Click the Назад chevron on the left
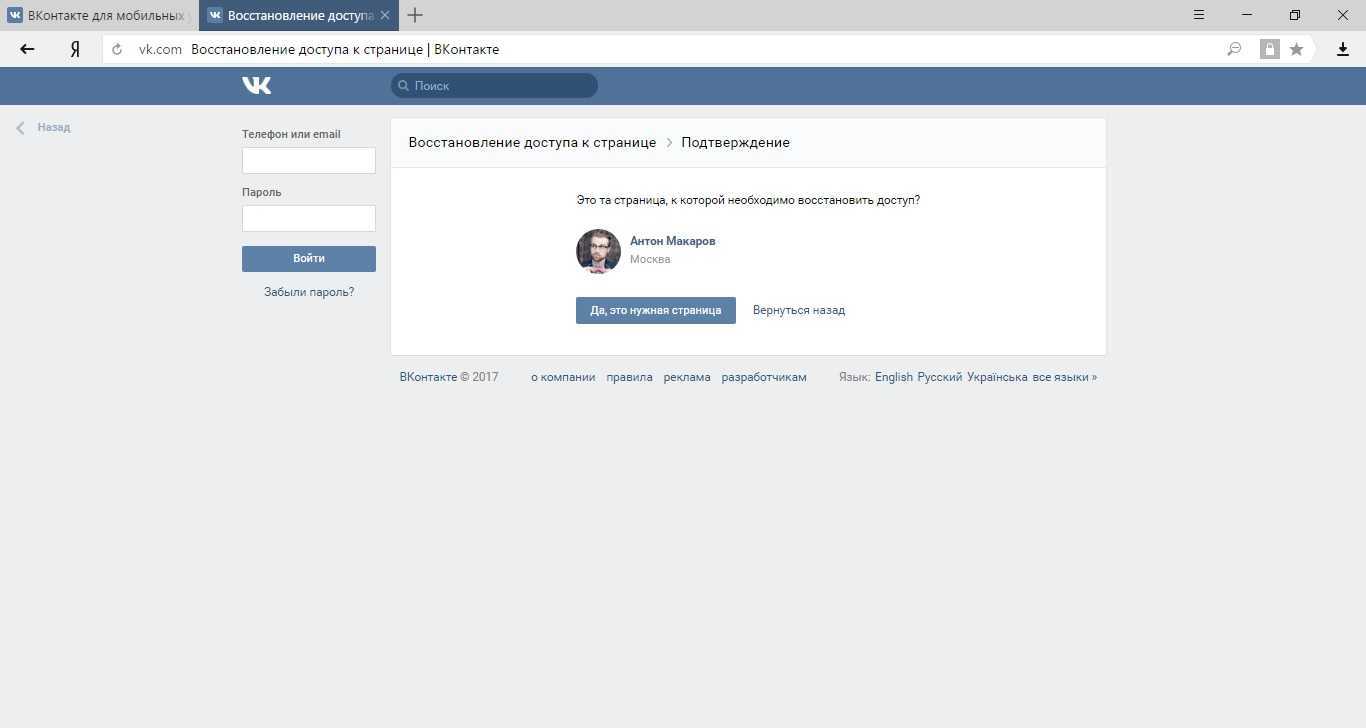This screenshot has height=728, width=1366. pos(20,128)
